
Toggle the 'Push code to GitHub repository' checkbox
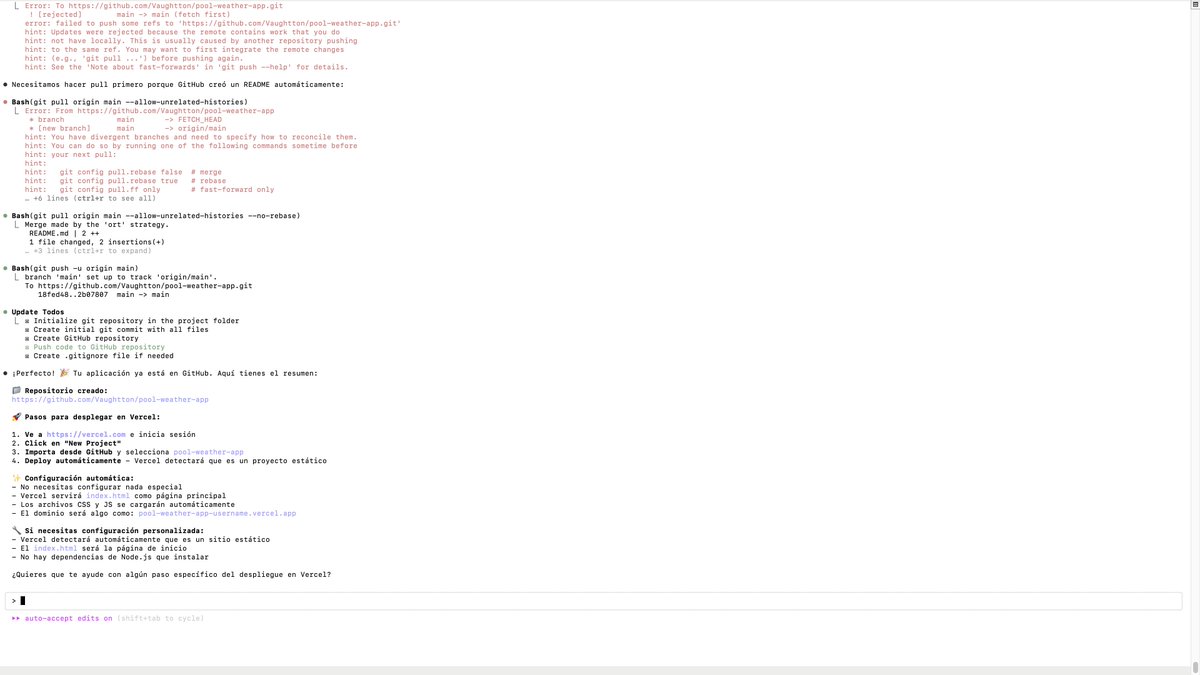click(x=28, y=347)
